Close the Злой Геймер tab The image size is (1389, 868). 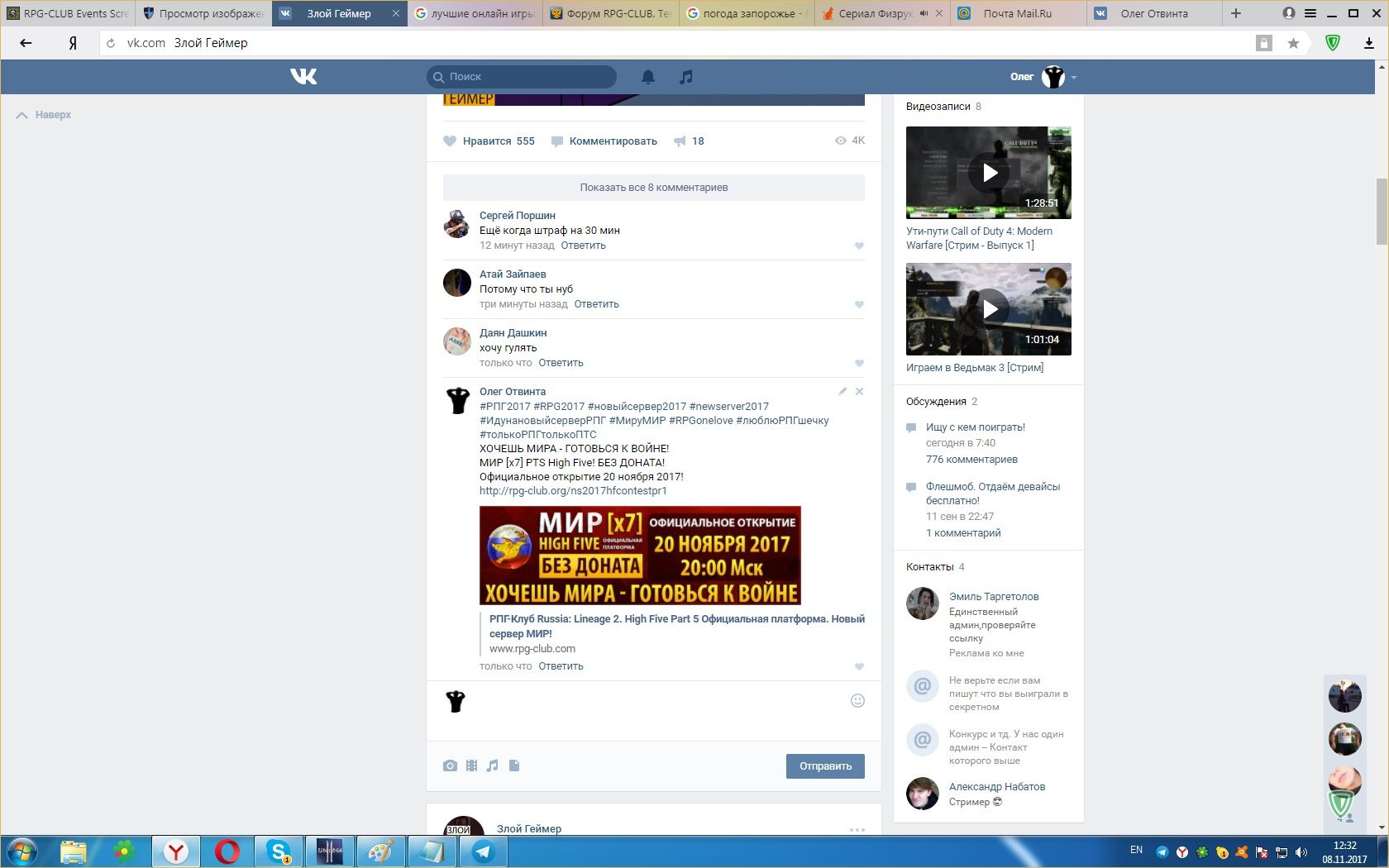(396, 13)
